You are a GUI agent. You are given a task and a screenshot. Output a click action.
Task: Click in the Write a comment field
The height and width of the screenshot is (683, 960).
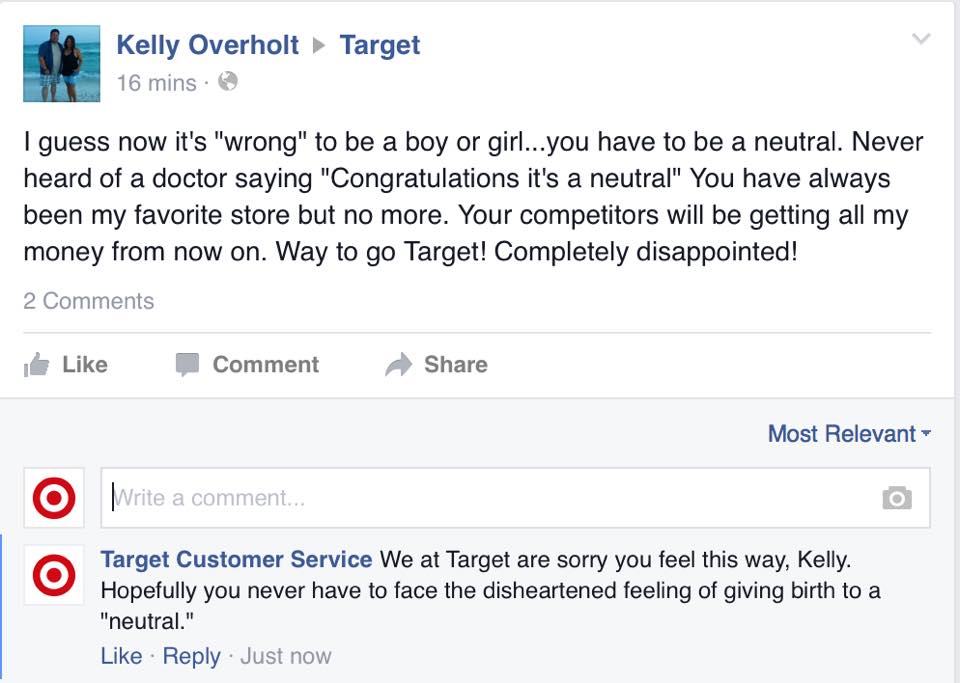(480, 498)
